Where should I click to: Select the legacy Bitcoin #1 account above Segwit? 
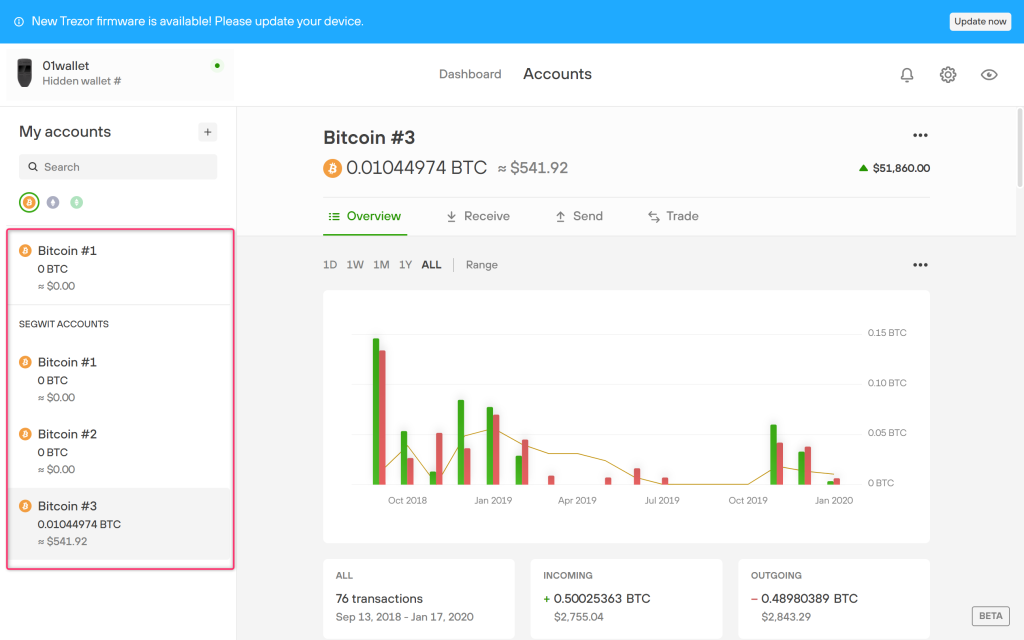pyautogui.click(x=120, y=268)
